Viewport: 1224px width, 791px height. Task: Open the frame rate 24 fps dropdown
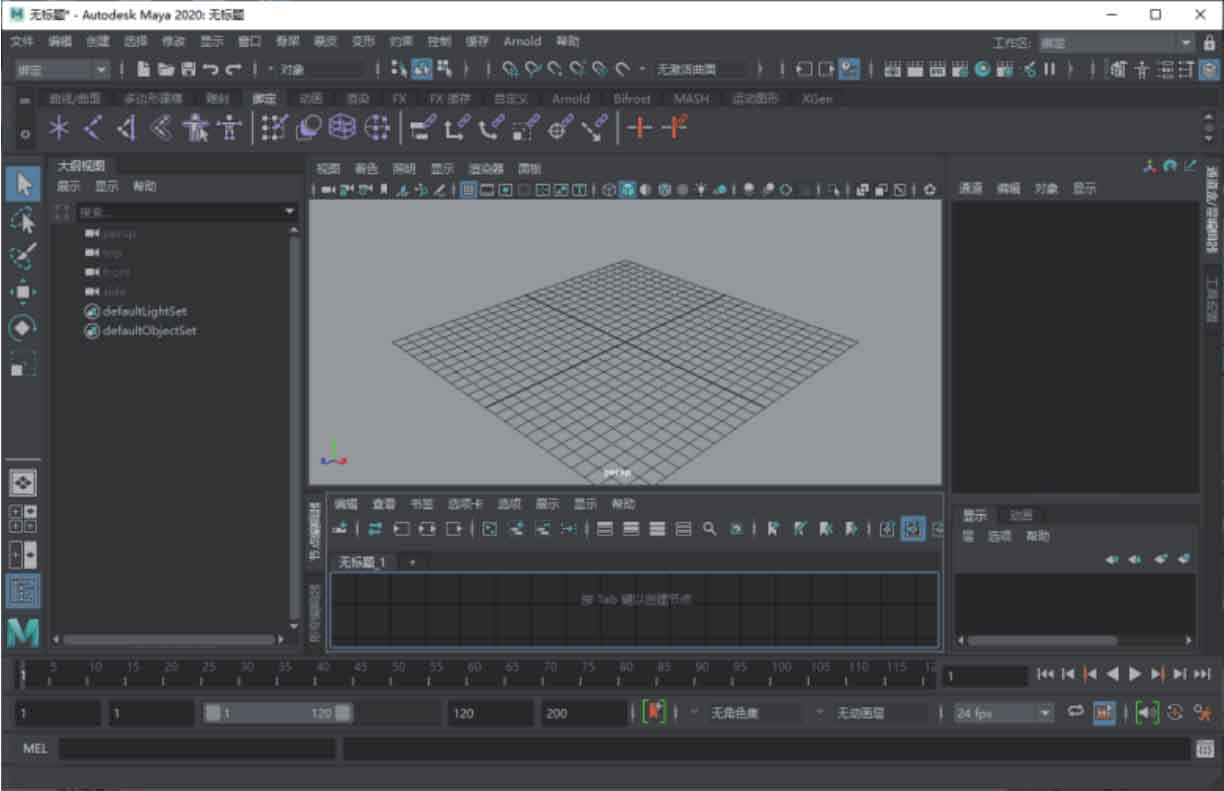click(1003, 713)
